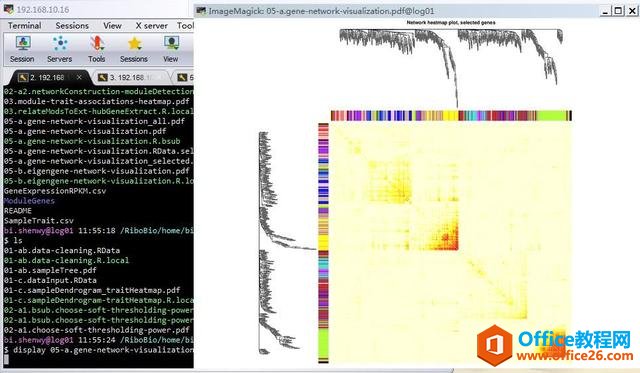Open the Sessions star icon
The image size is (640, 373).
(134, 43)
